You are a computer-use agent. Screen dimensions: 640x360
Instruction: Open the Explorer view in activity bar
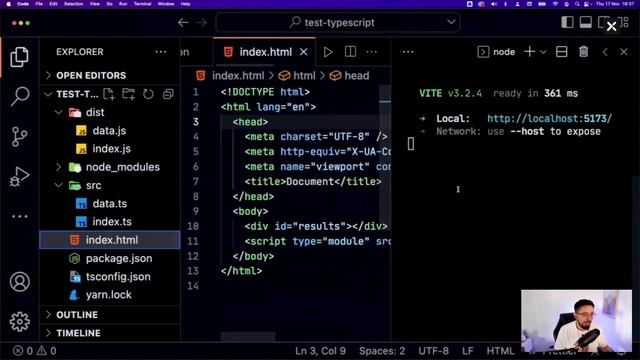click(20, 57)
